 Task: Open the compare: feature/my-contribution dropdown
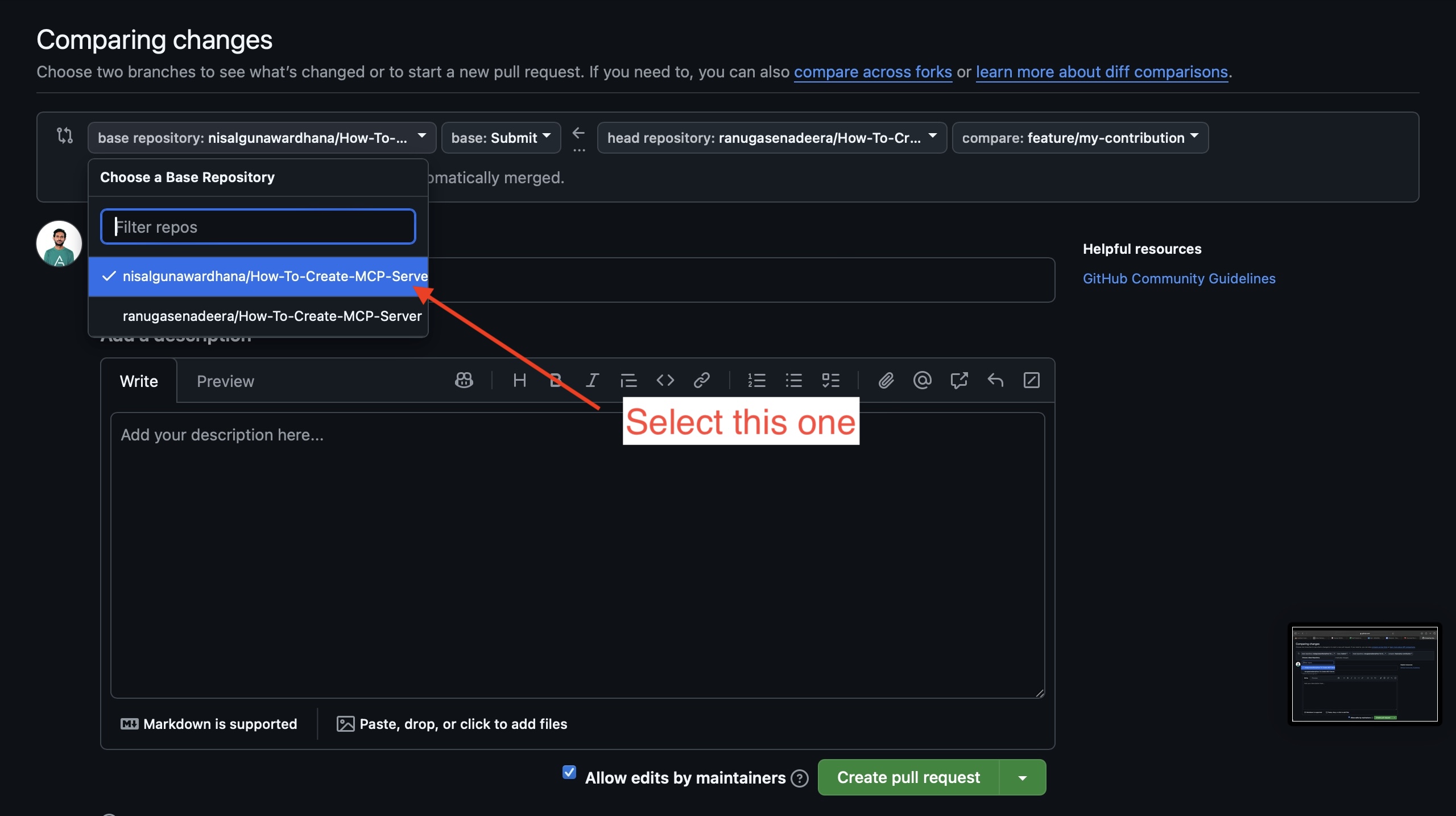click(x=1079, y=137)
